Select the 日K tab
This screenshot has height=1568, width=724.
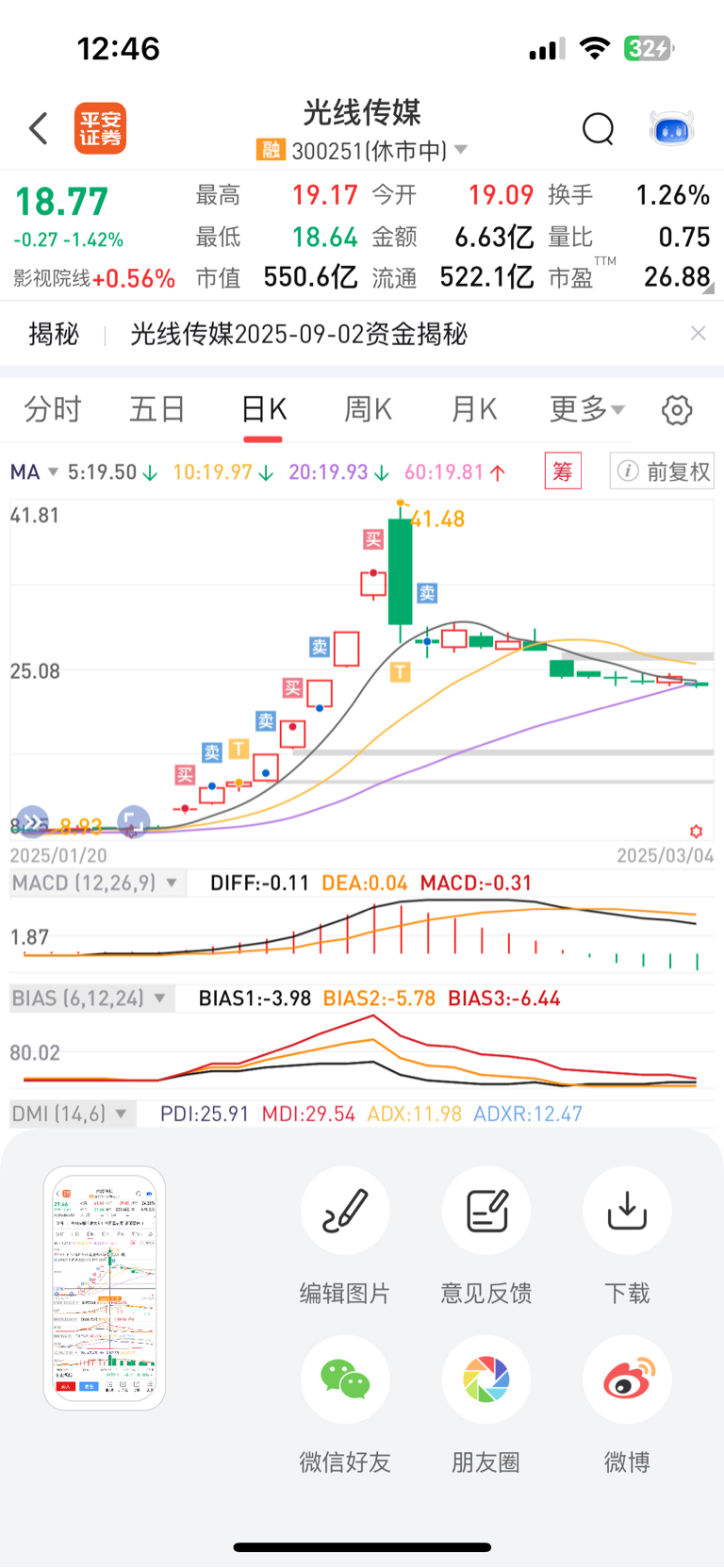pyautogui.click(x=264, y=409)
